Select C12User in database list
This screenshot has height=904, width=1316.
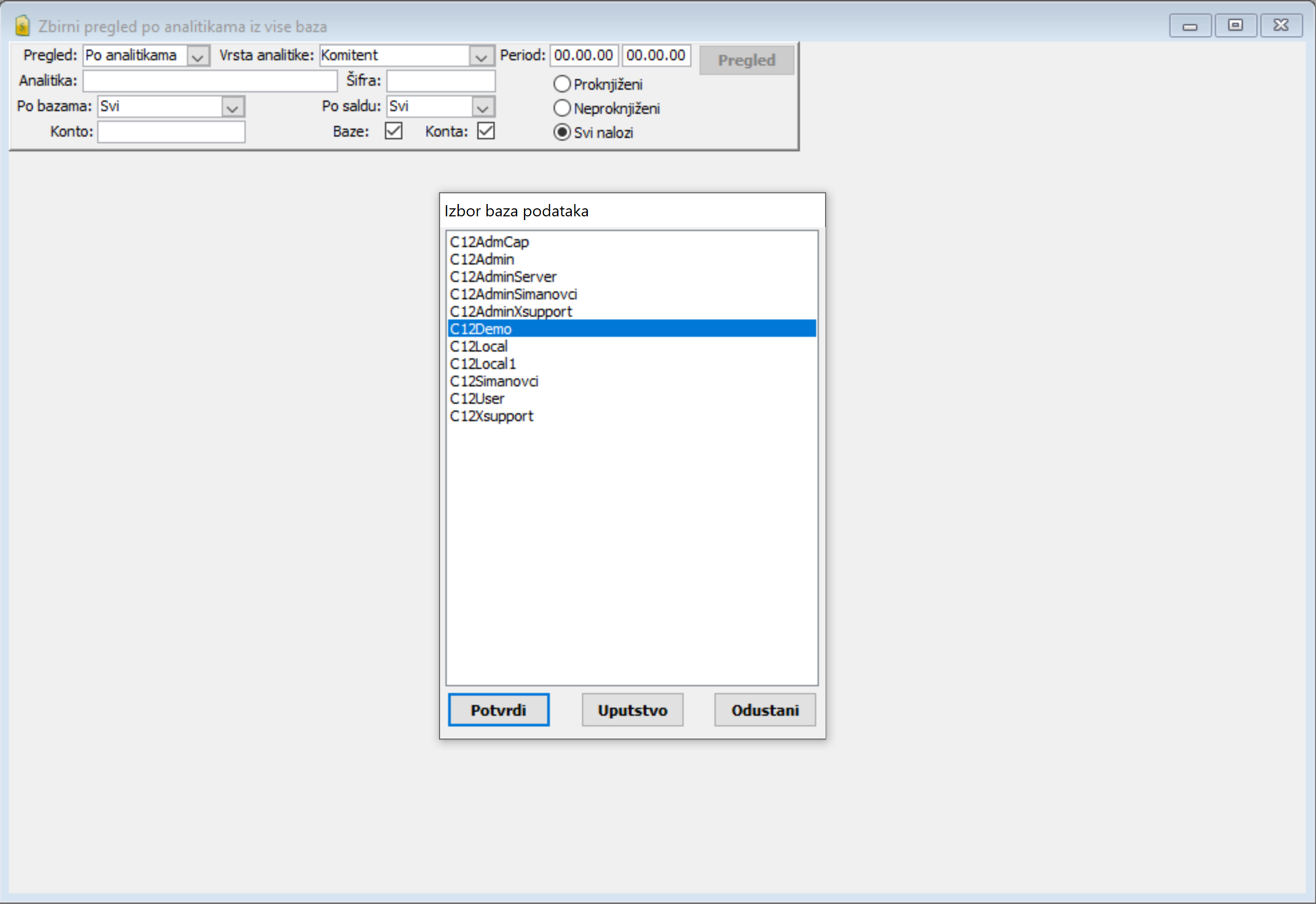point(632,399)
